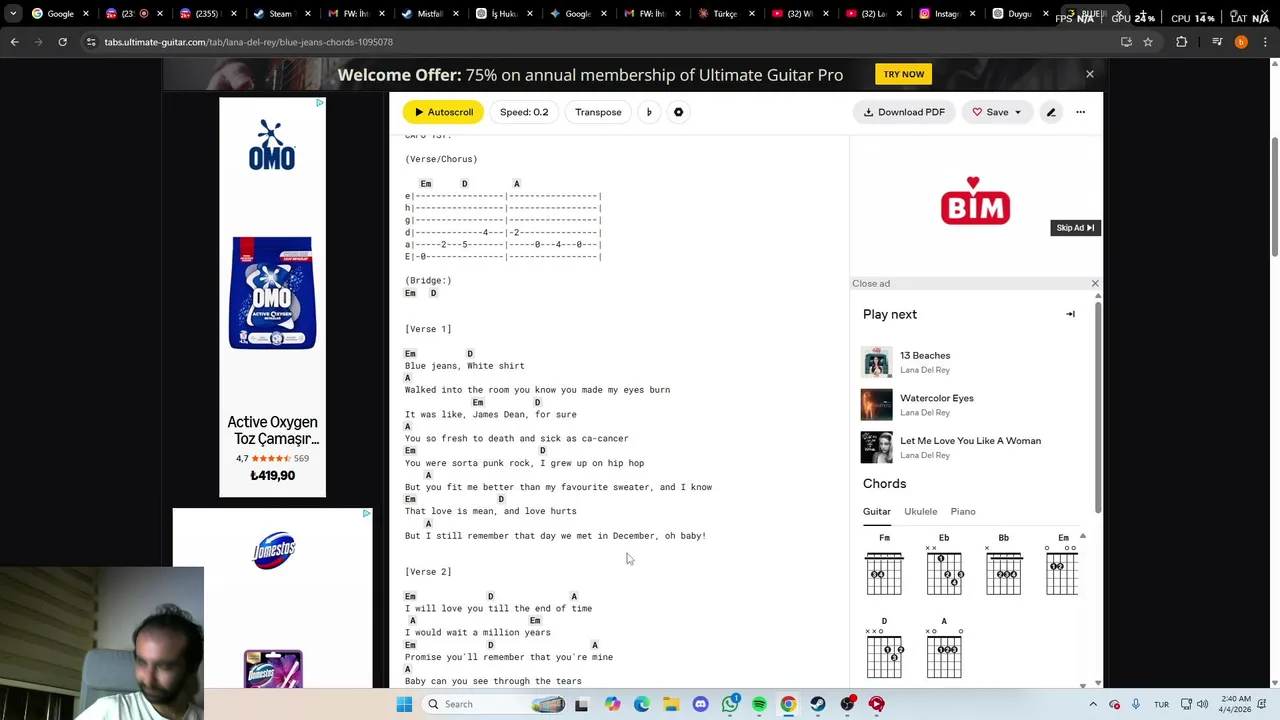The width and height of the screenshot is (1280, 720).
Task: Download the tab as PDF
Action: 904,112
